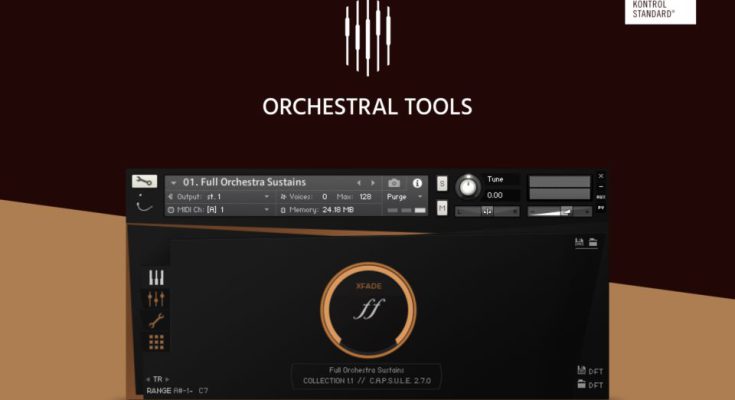Toggle the Solo S button
735x400 pixels.
[442, 183]
